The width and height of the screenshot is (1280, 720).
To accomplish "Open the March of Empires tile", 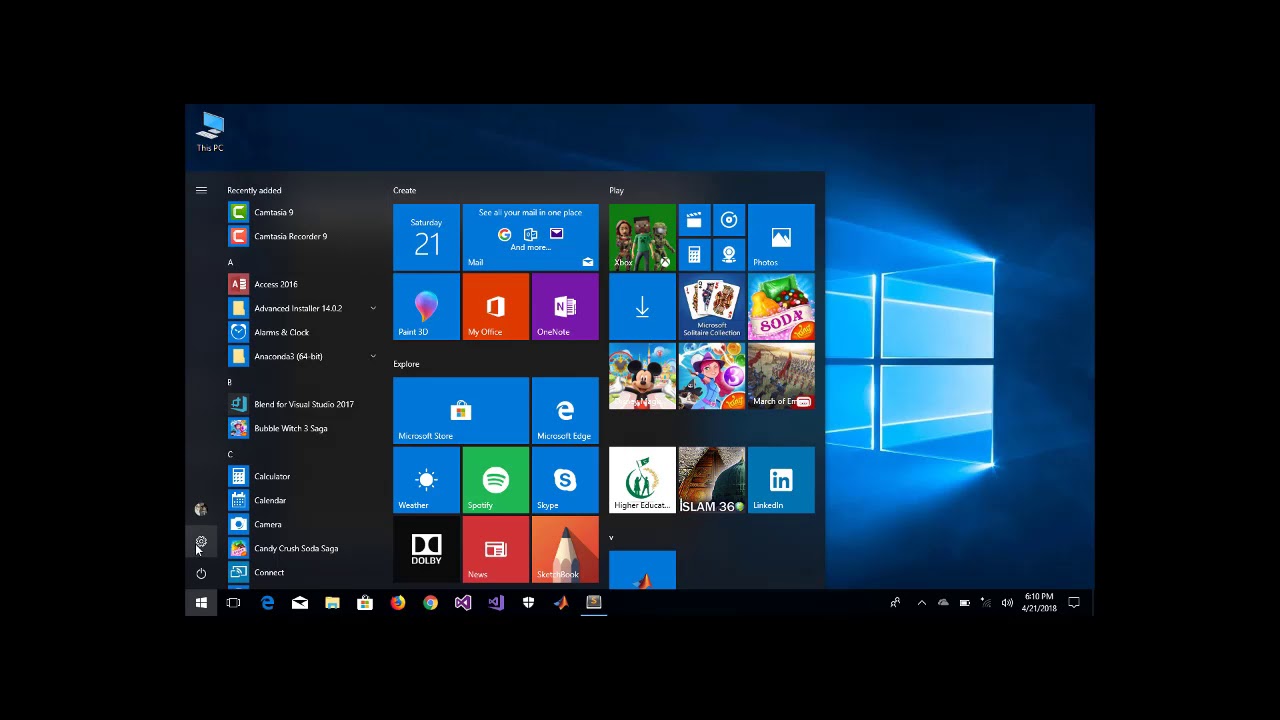I will (x=781, y=376).
